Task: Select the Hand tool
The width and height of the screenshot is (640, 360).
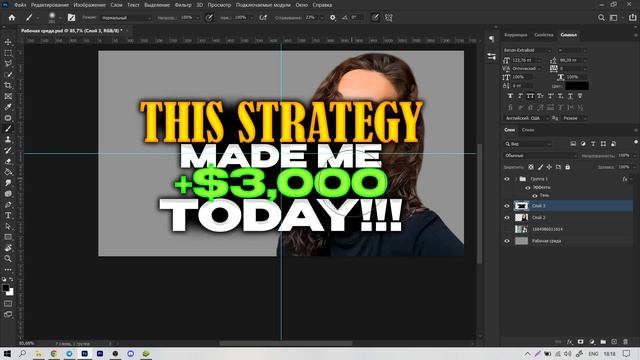Action: [x=8, y=248]
